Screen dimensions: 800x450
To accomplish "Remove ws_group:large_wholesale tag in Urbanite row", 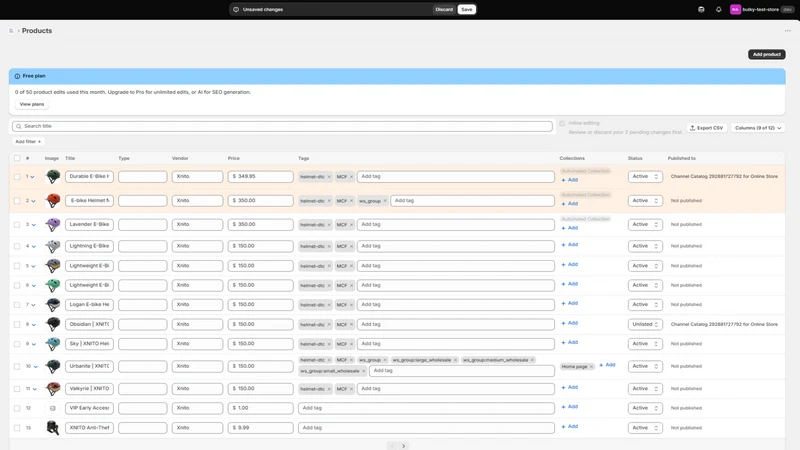I will pos(455,360).
